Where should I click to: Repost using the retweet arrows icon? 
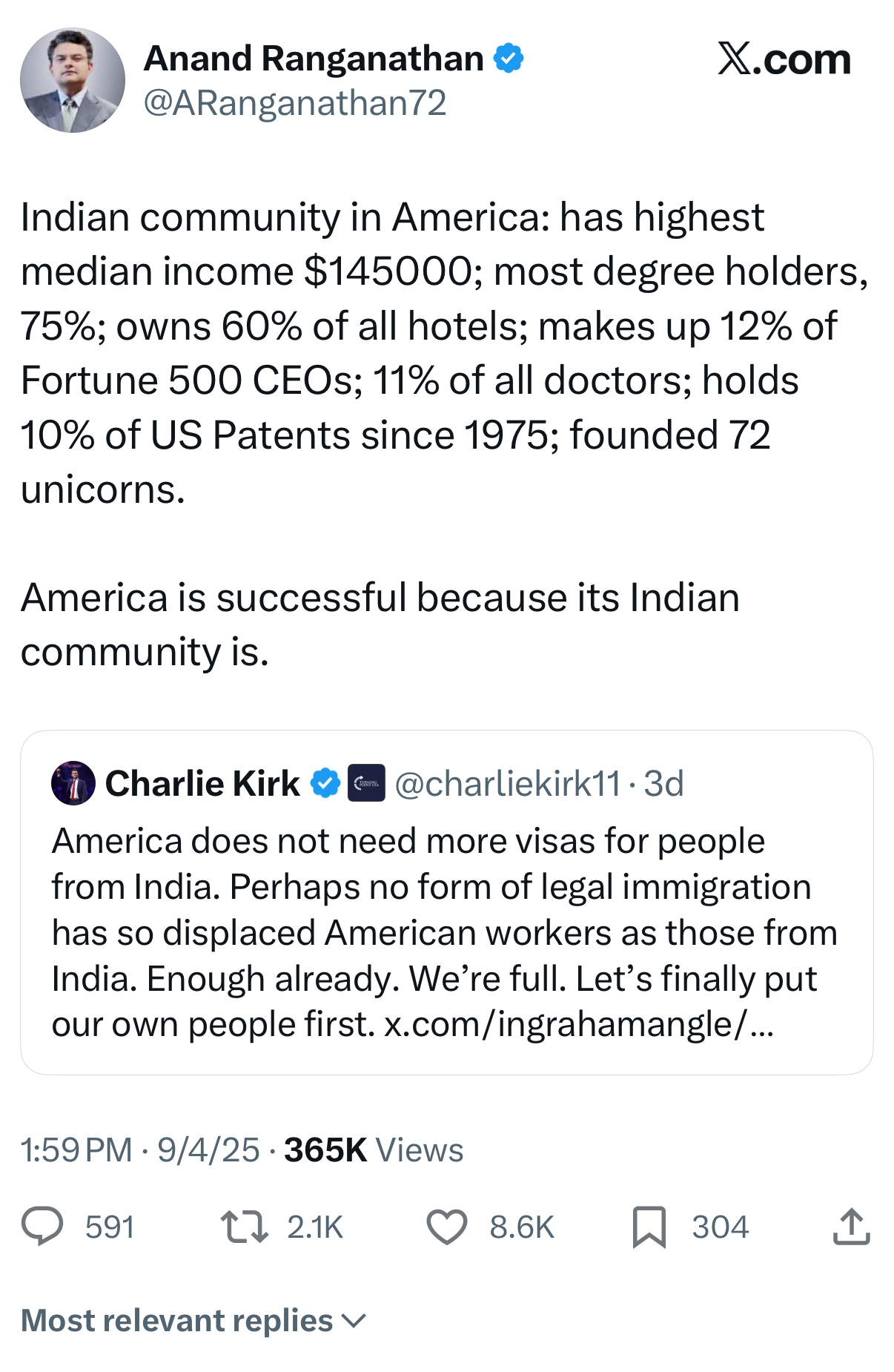pos(244,1226)
